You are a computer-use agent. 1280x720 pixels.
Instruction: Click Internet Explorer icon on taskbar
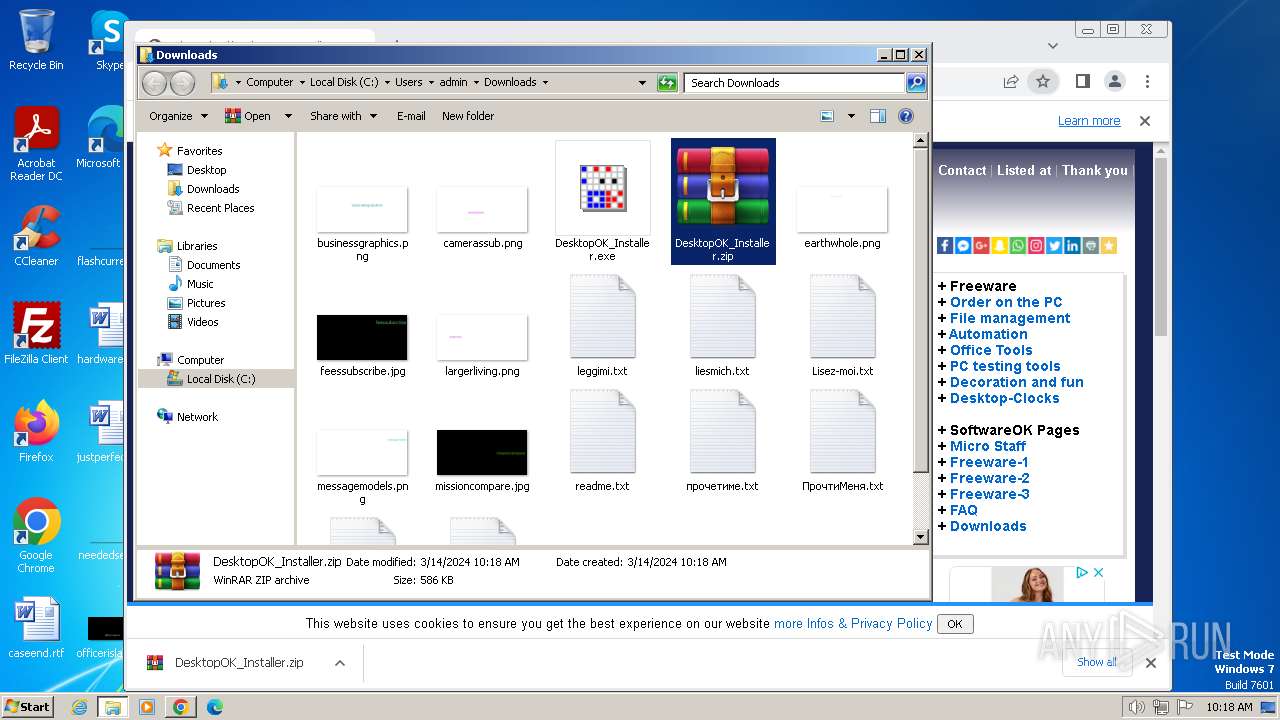point(80,707)
